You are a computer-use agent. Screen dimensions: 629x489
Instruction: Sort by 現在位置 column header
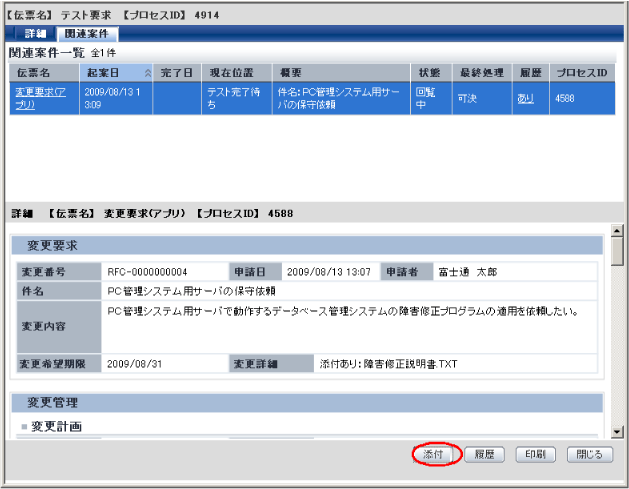tap(237, 73)
